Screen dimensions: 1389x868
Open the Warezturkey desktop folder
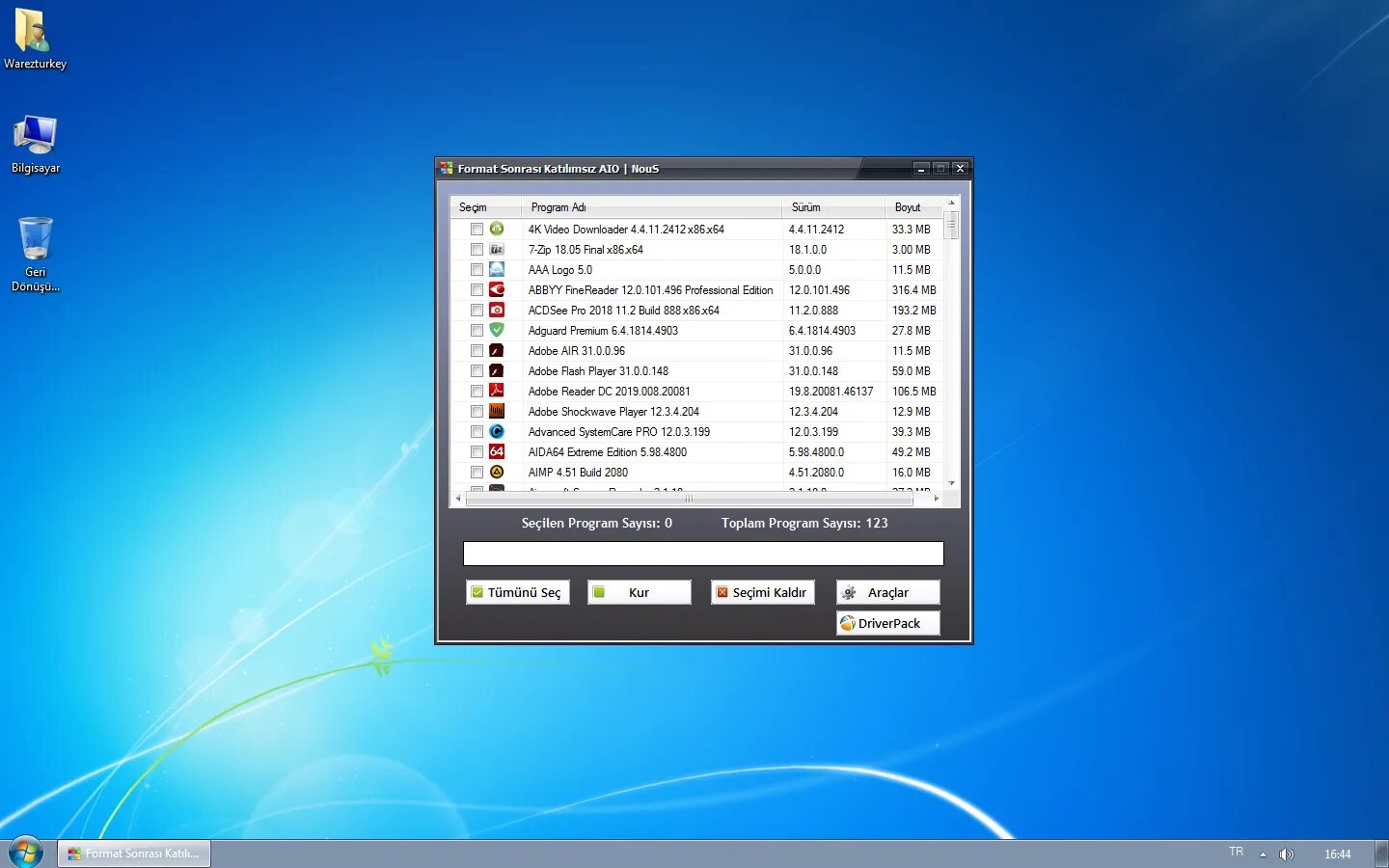coord(35,39)
